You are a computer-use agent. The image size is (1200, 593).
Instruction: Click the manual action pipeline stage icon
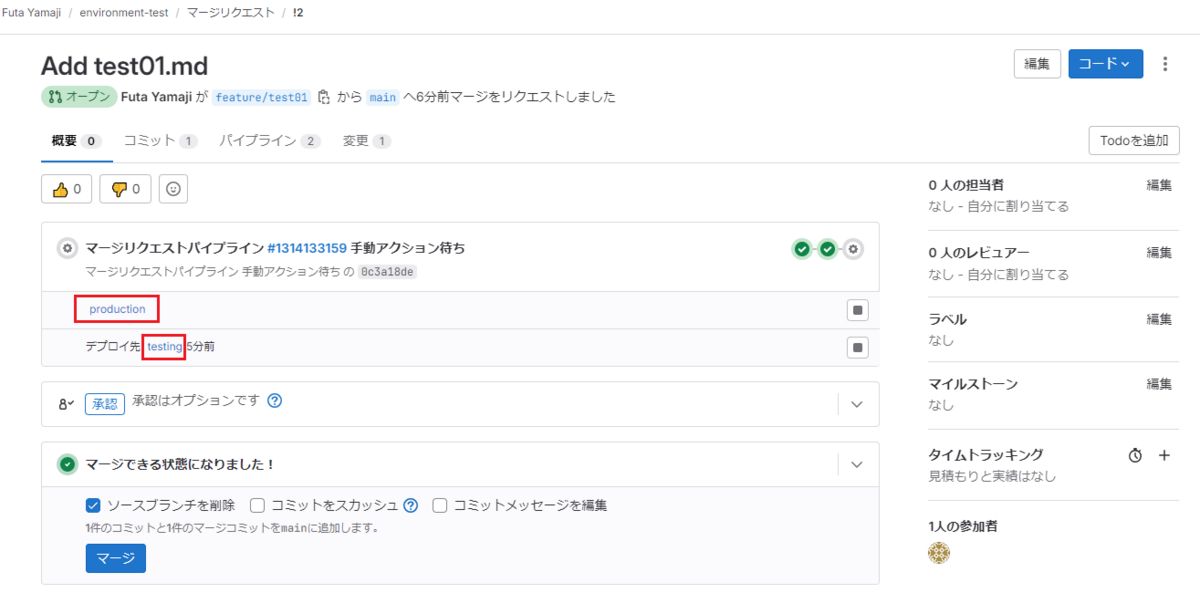pos(853,249)
